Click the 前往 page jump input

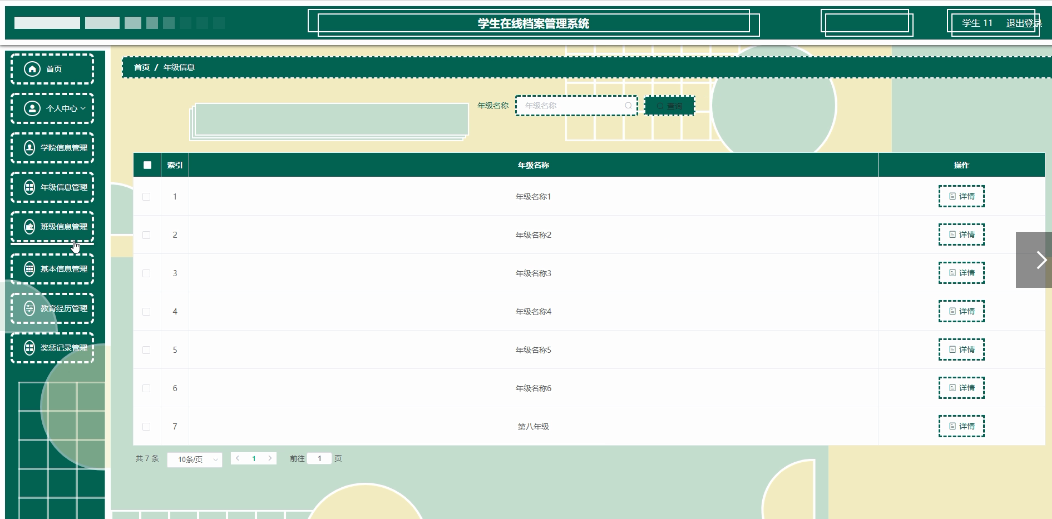(319, 459)
